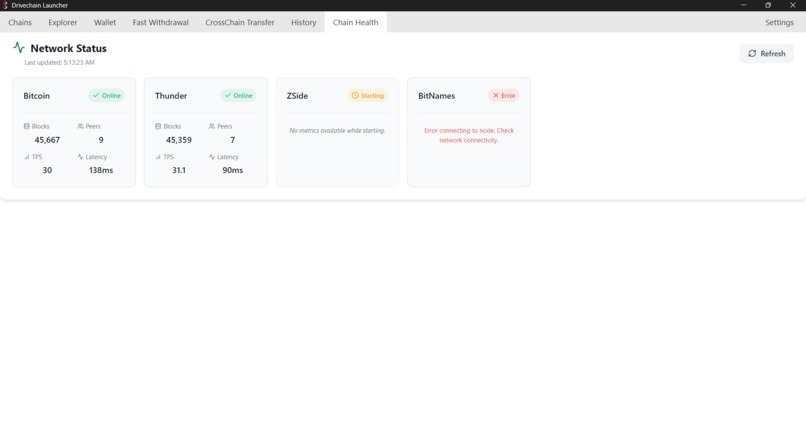Image resolution: width=806 pixels, height=425 pixels.
Task: Open the Wallet tab
Action: (x=105, y=23)
